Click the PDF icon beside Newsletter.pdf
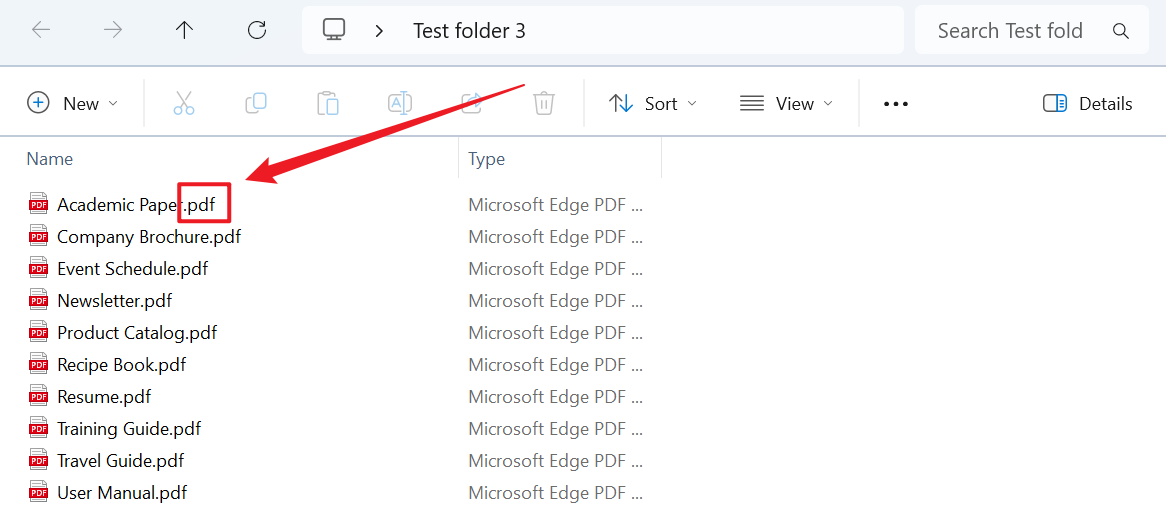Viewport: 1166px width, 532px height. point(39,301)
